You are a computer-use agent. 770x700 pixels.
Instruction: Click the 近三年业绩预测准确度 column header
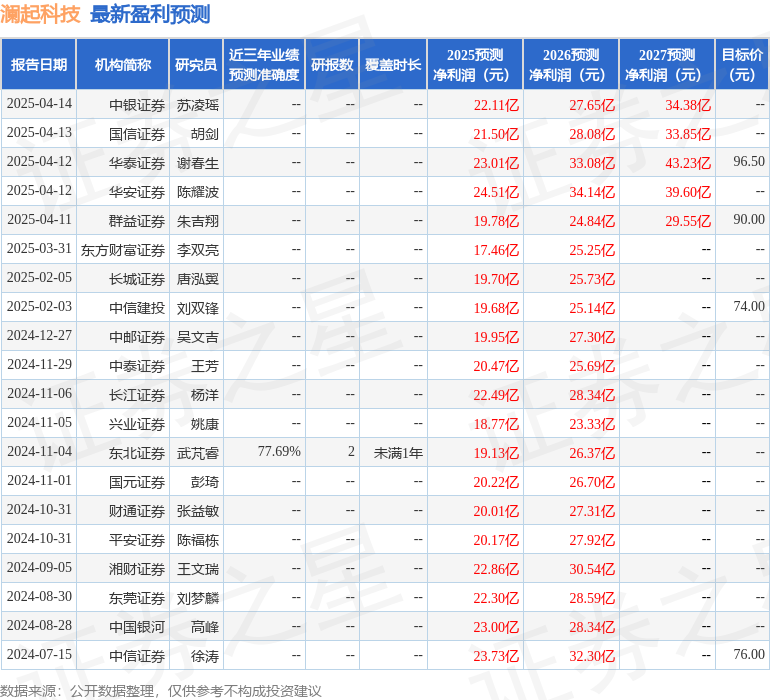coord(264,65)
